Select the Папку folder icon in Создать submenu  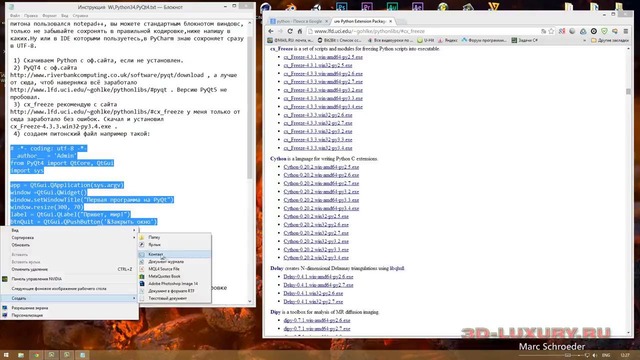click(x=142, y=237)
